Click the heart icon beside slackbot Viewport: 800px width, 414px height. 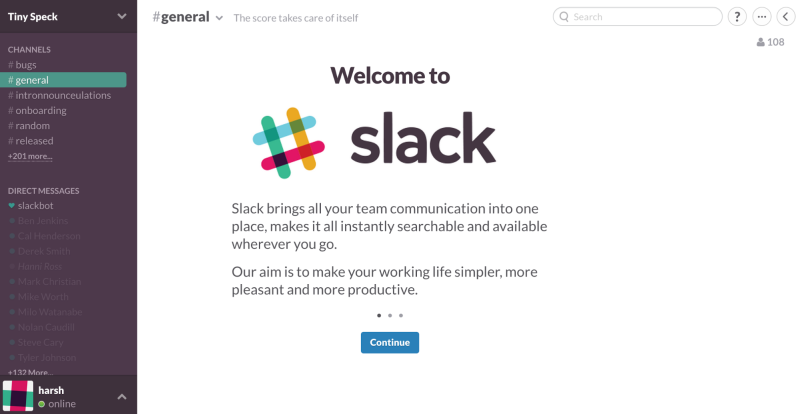[x=12, y=205]
